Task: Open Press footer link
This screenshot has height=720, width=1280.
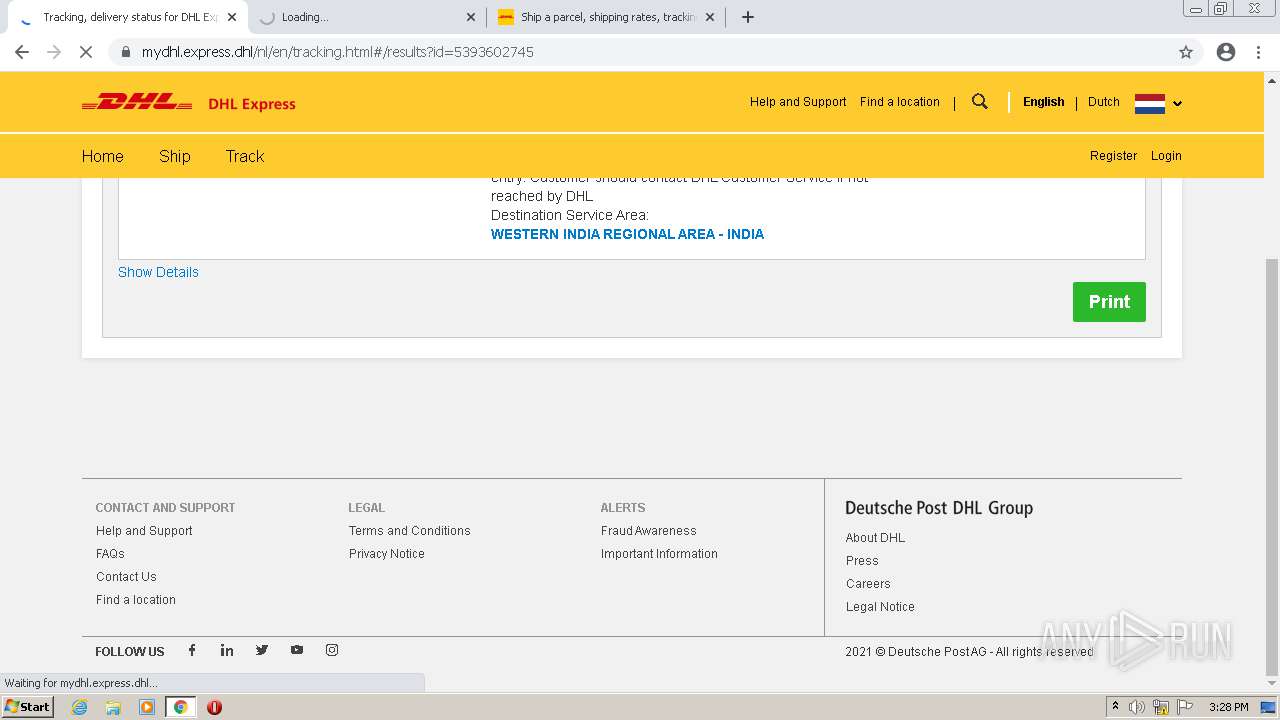Action: click(862, 561)
